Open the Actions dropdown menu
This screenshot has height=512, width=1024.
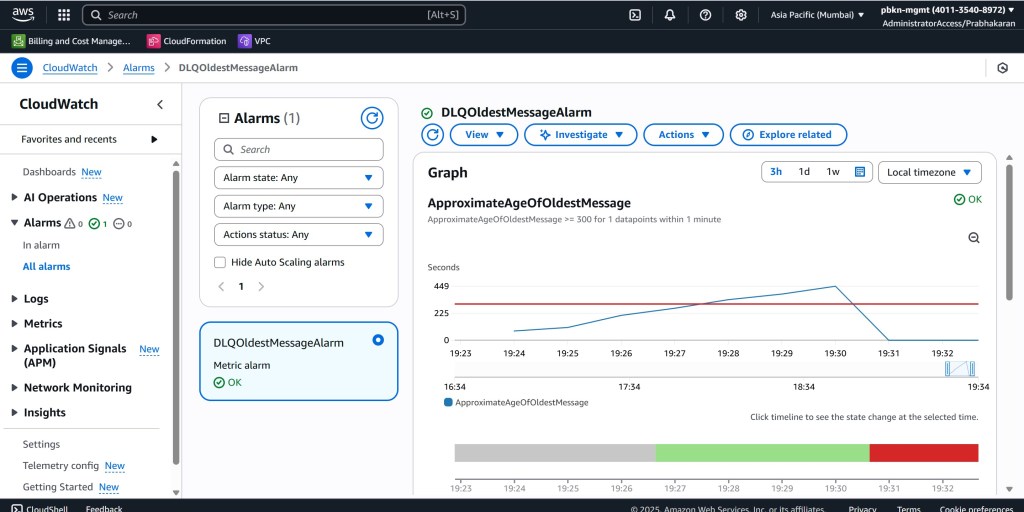(x=683, y=134)
